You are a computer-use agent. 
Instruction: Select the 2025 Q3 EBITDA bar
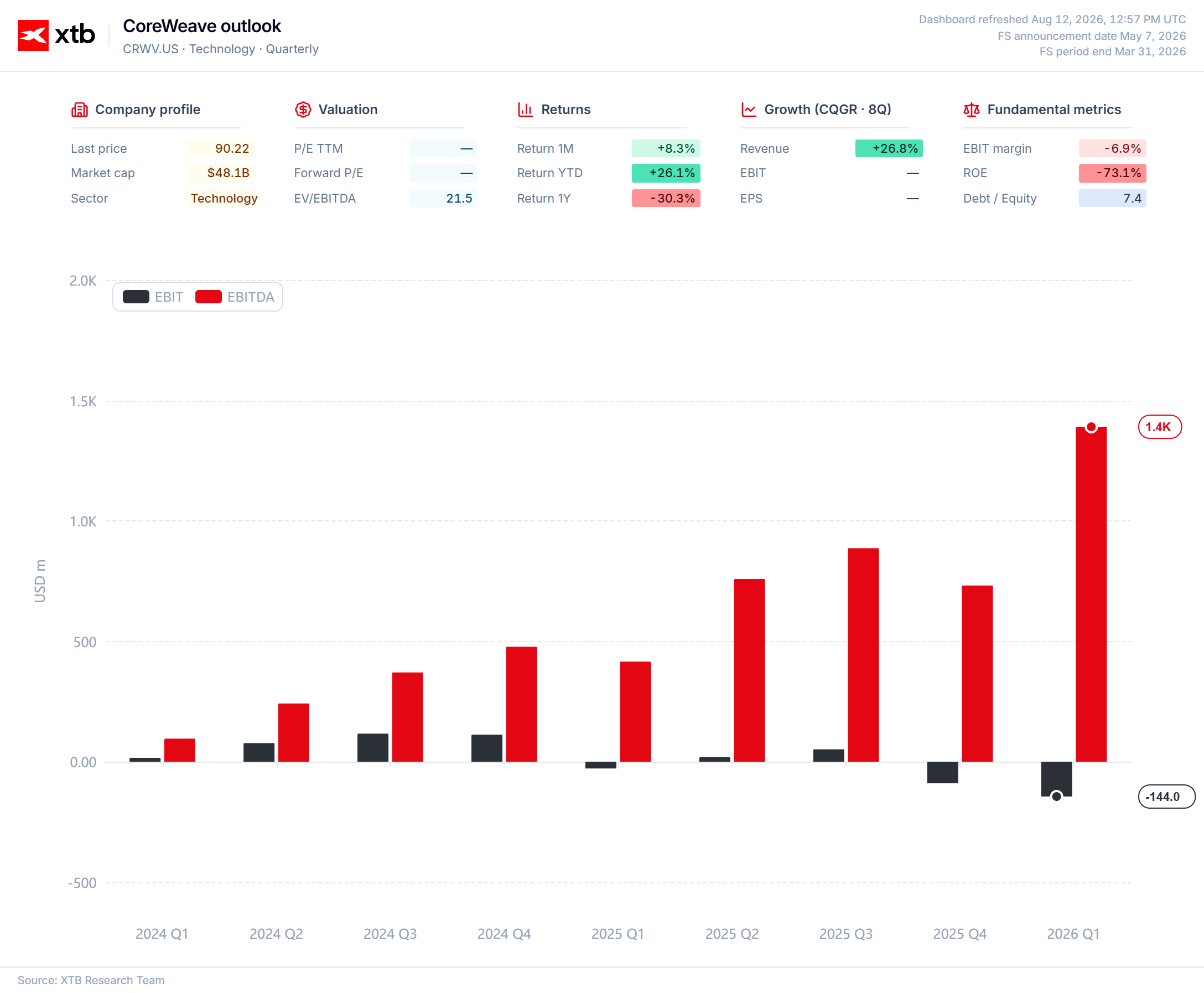863,655
